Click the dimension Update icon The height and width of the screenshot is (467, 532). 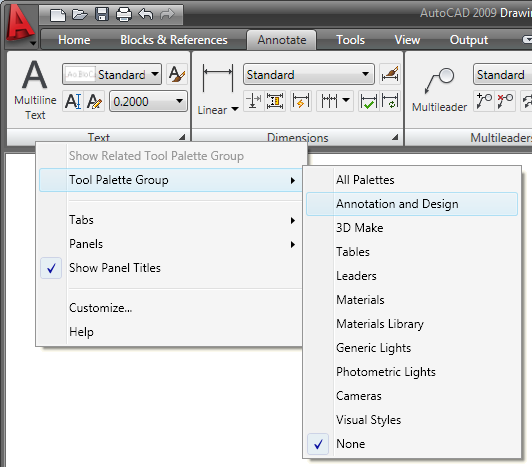390,101
